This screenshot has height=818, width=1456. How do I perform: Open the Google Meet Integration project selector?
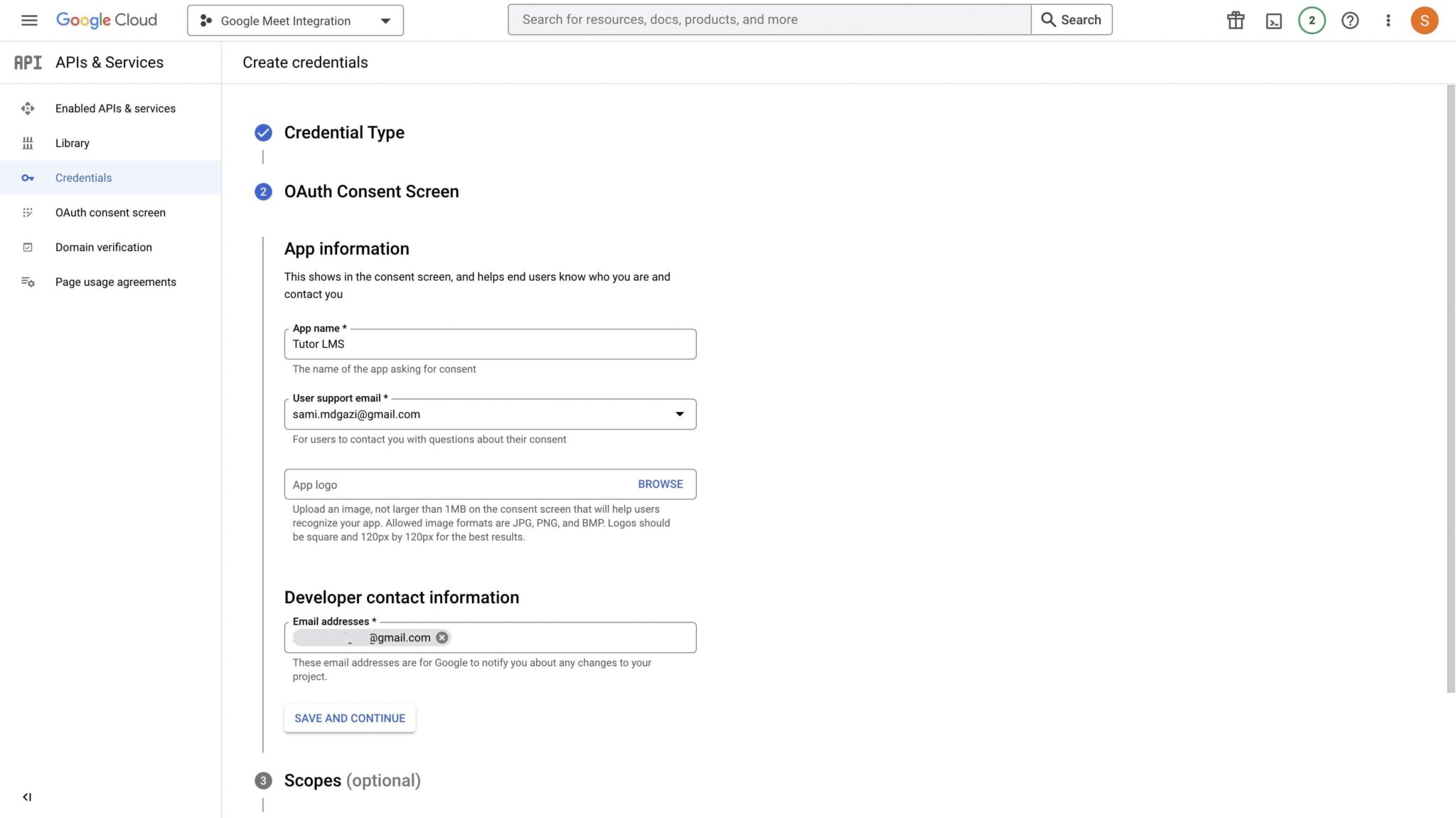(x=294, y=20)
